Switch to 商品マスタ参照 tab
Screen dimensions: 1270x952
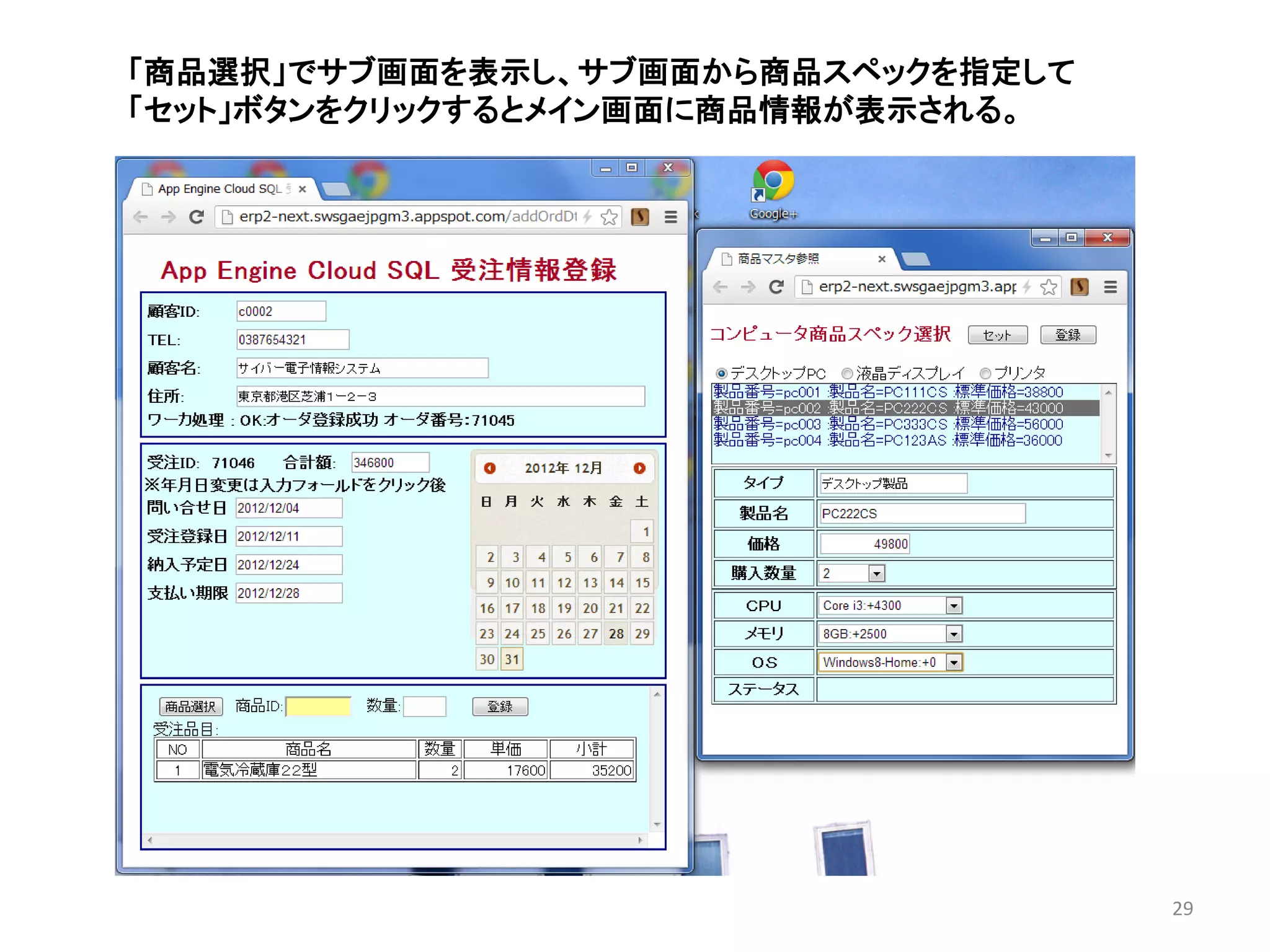click(800, 259)
